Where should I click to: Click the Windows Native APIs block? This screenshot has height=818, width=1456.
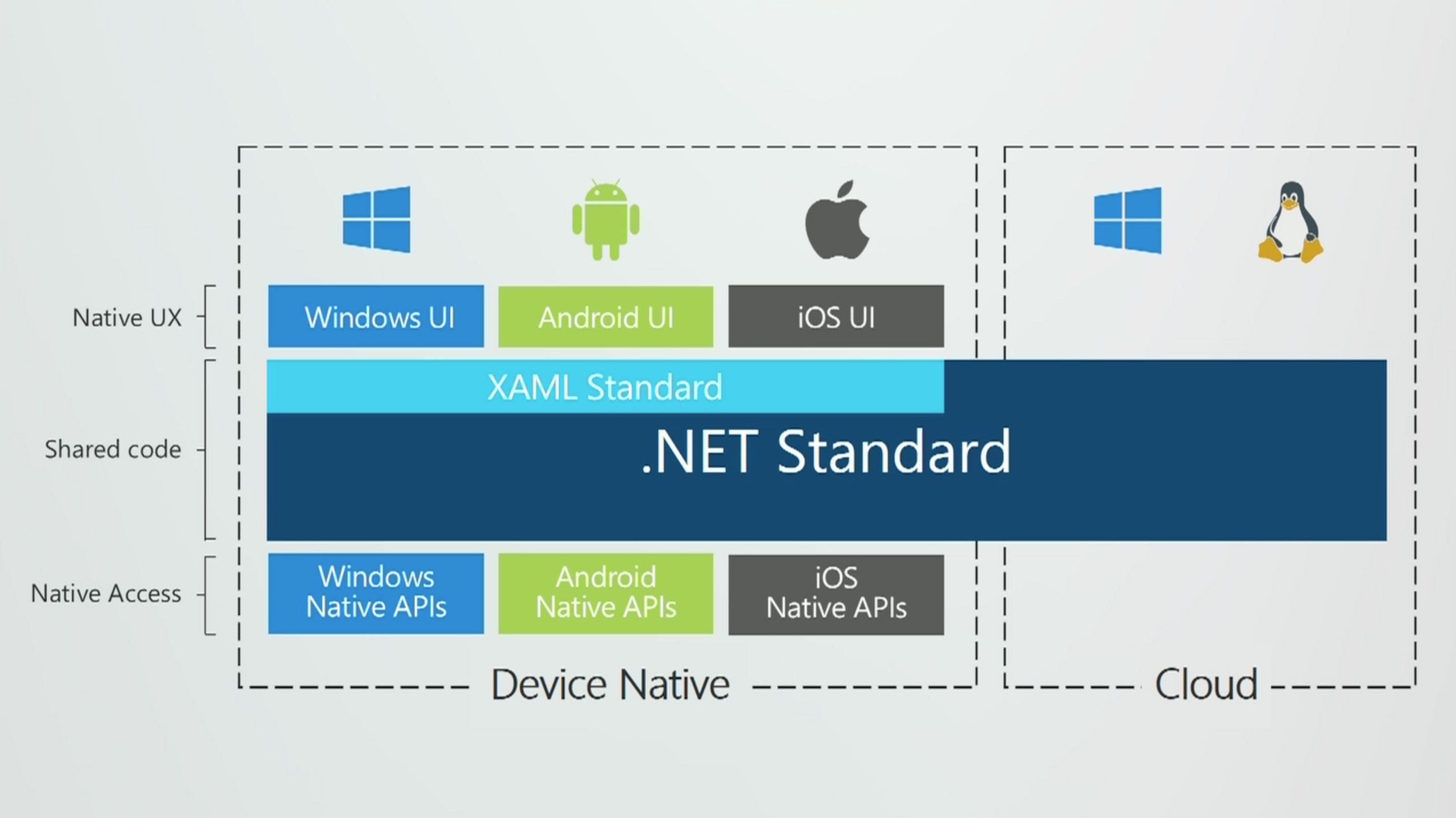click(375, 592)
